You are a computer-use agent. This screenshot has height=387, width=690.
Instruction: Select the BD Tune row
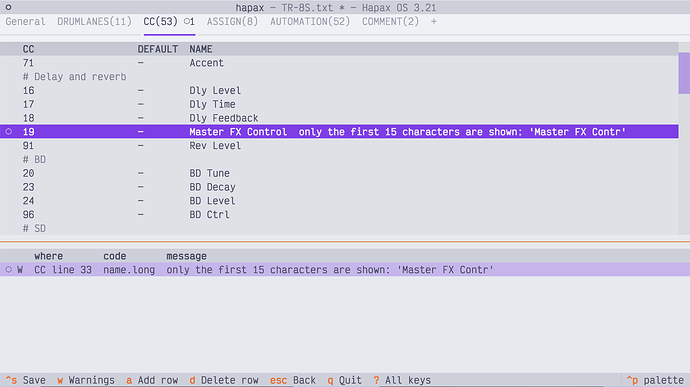339,173
